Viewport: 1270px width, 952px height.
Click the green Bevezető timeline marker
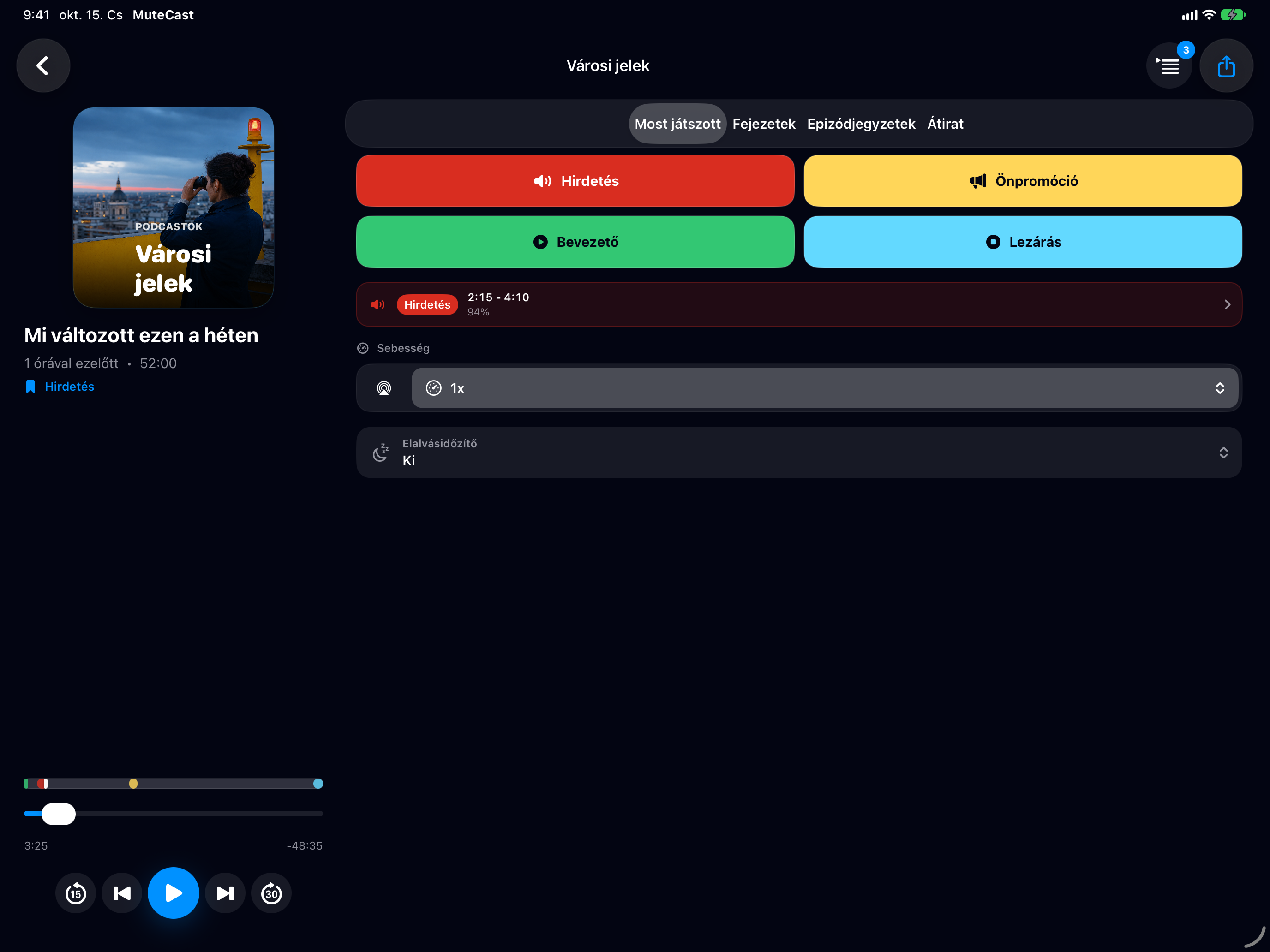pos(26,784)
